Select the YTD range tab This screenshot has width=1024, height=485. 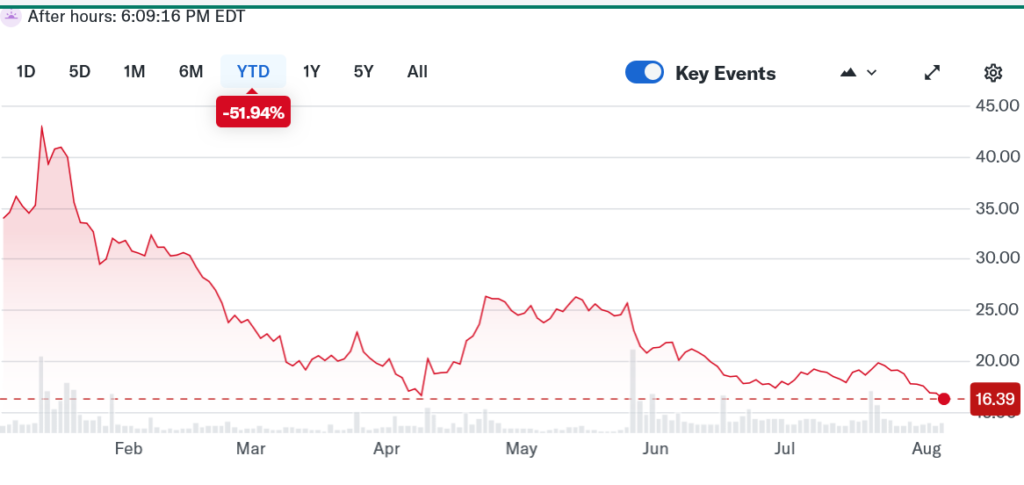pyautogui.click(x=253, y=71)
